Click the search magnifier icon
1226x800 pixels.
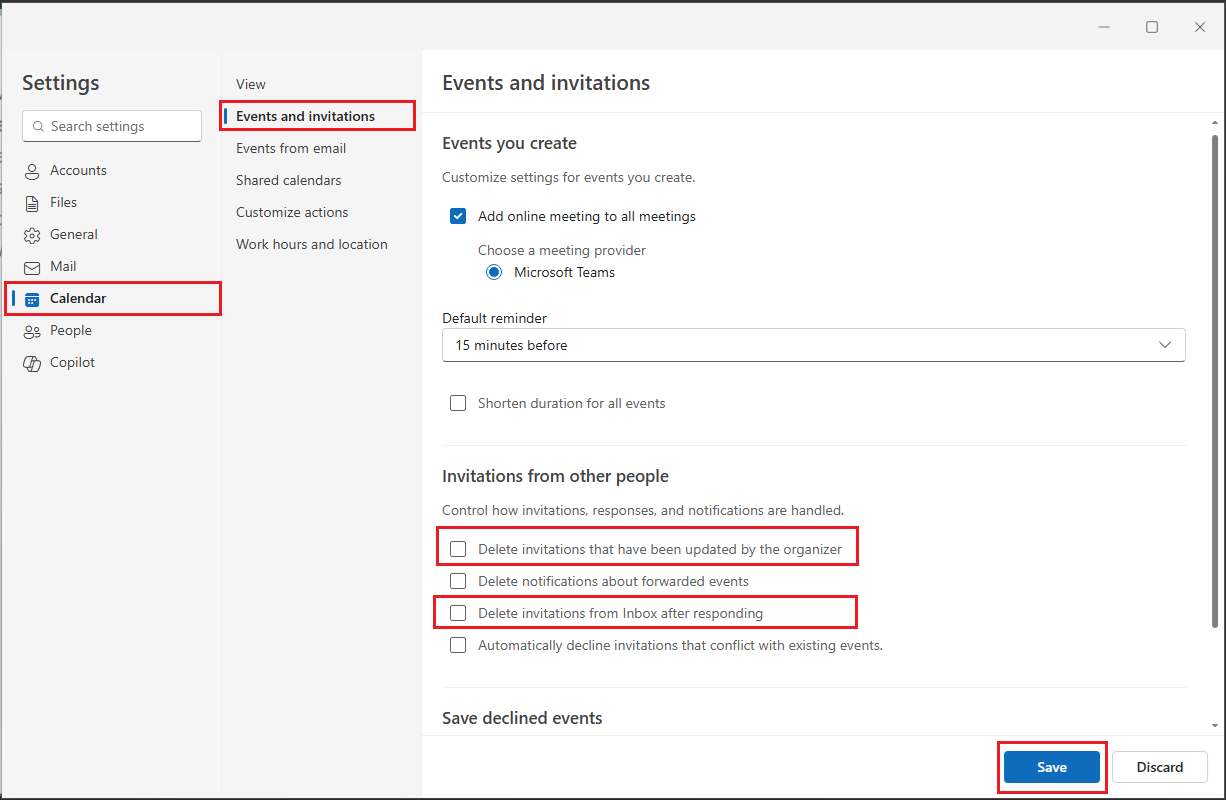coord(39,127)
